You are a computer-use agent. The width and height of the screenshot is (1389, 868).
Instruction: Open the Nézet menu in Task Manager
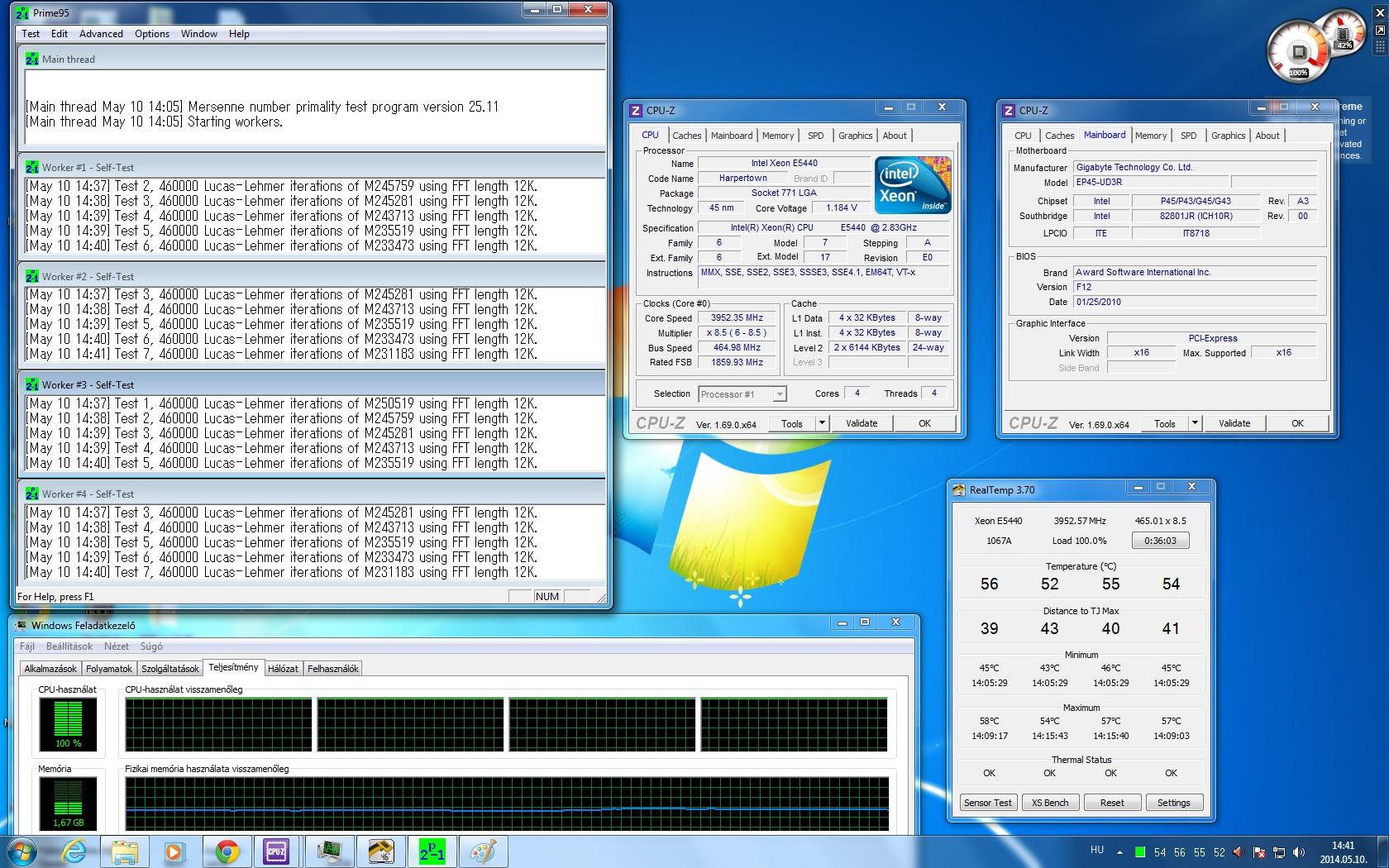pyautogui.click(x=117, y=646)
